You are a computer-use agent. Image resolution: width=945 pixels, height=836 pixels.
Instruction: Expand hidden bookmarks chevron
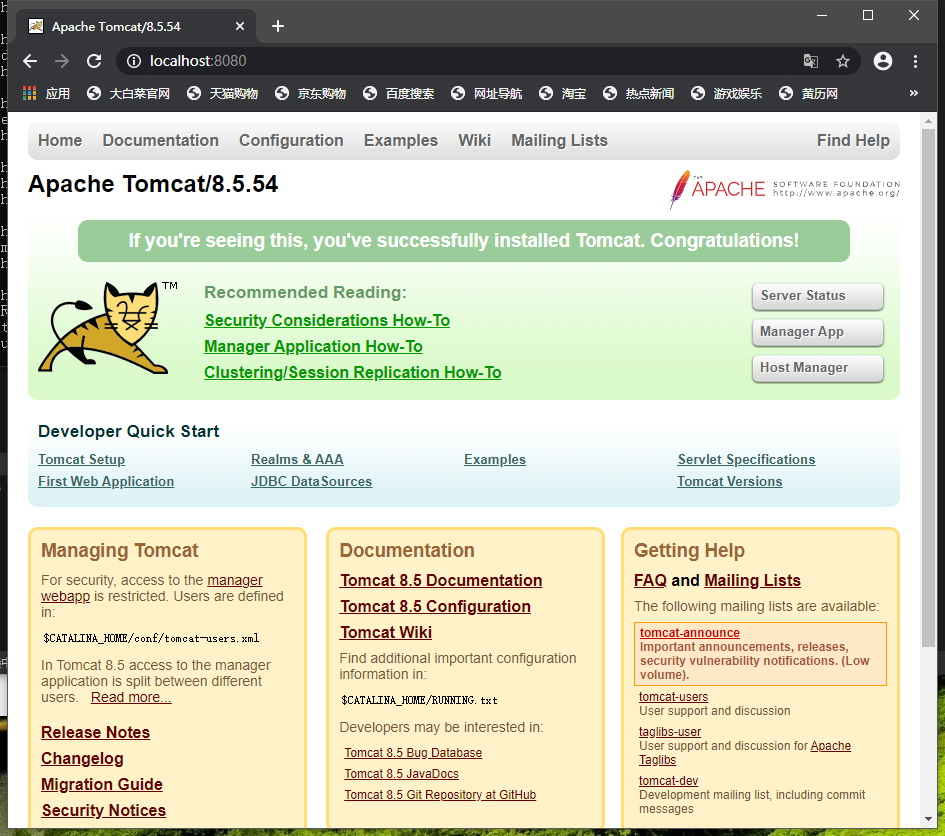[914, 93]
